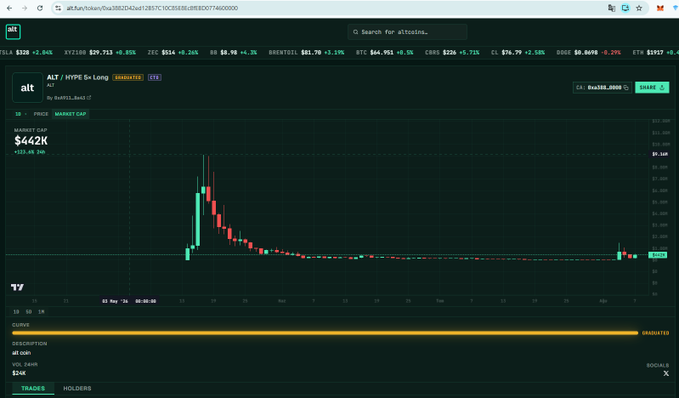Open the 1D interval dropdown above chart
This screenshot has width=679, height=398.
20,114
